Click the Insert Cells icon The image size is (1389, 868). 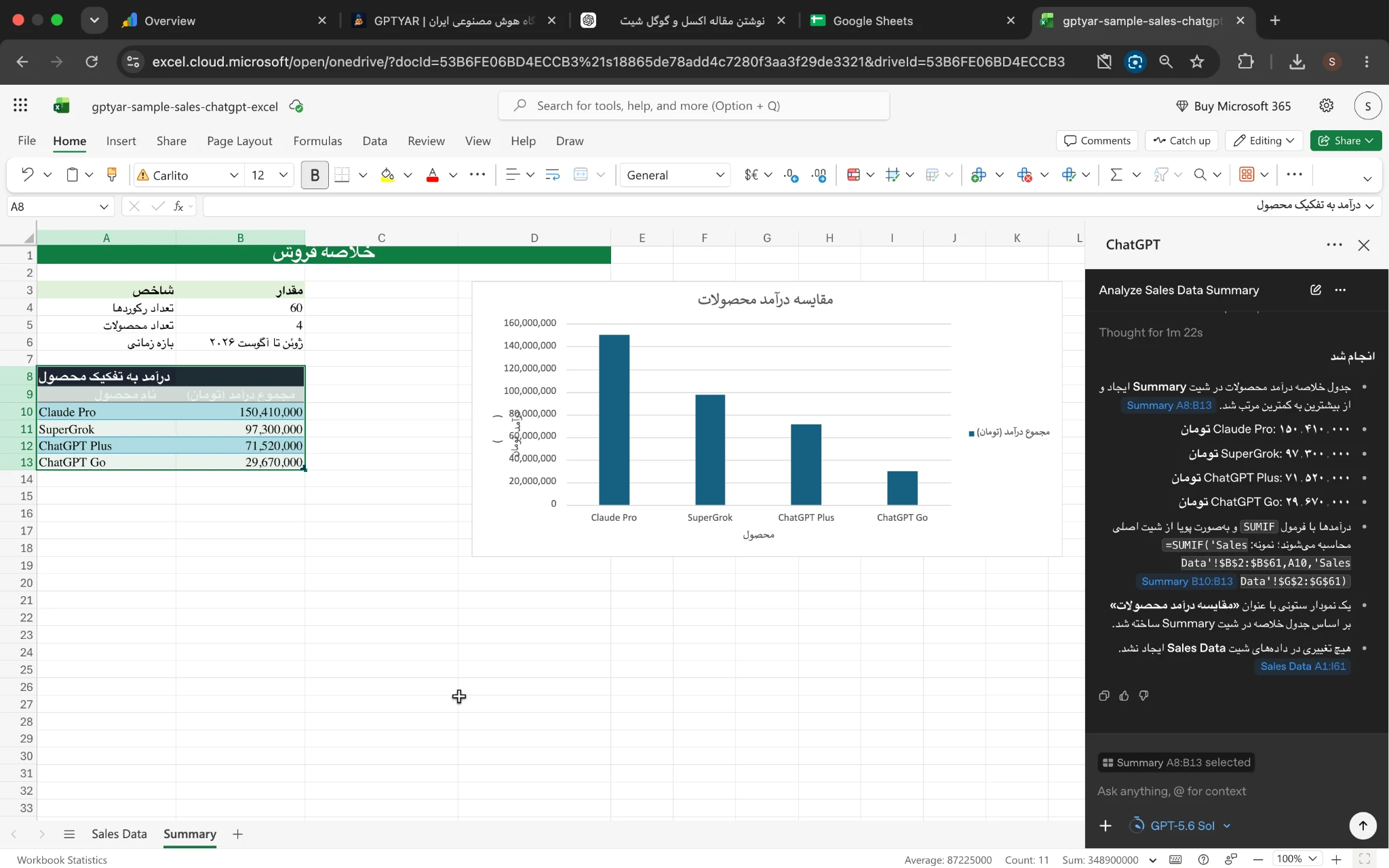click(x=978, y=175)
